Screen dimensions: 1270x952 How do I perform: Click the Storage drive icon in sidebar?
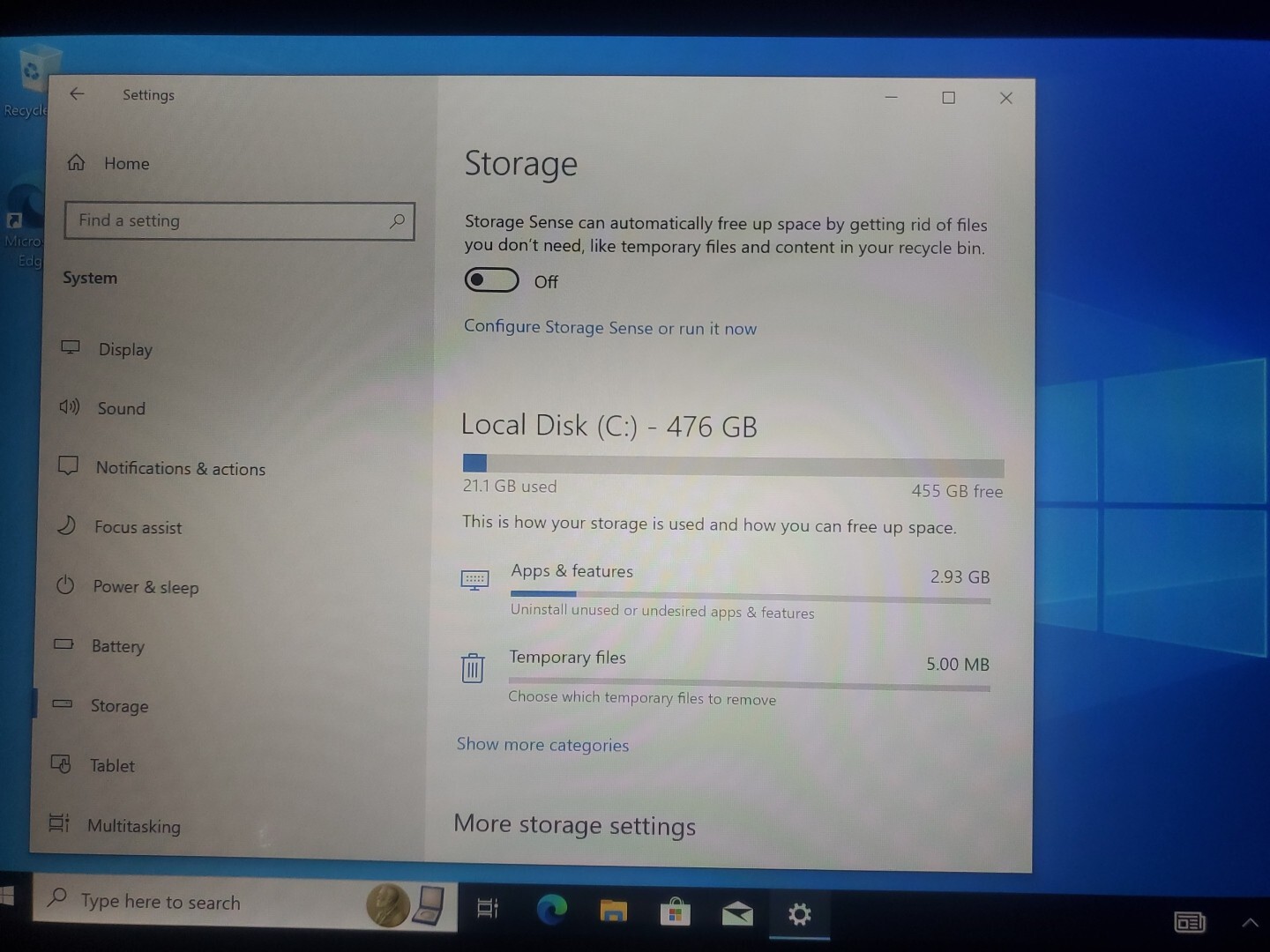coord(62,704)
